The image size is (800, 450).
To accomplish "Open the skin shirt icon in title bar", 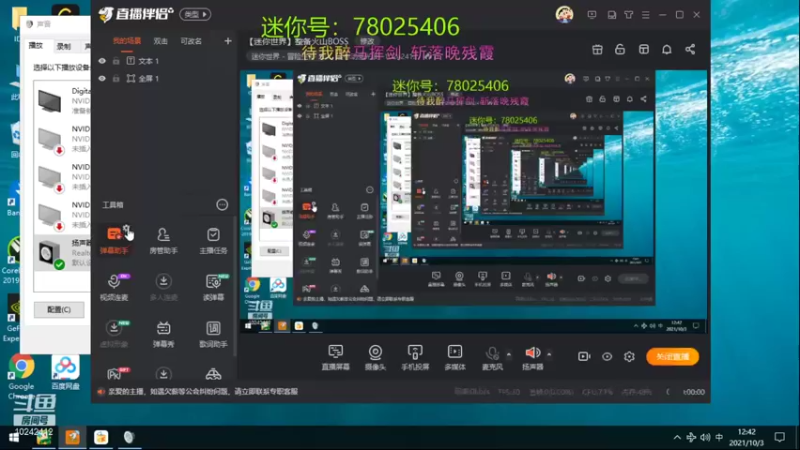I will click(629, 15).
